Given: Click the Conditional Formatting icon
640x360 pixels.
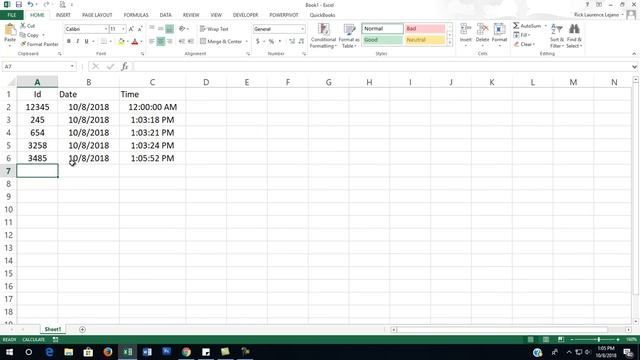Looking at the screenshot, I should pos(323,30).
